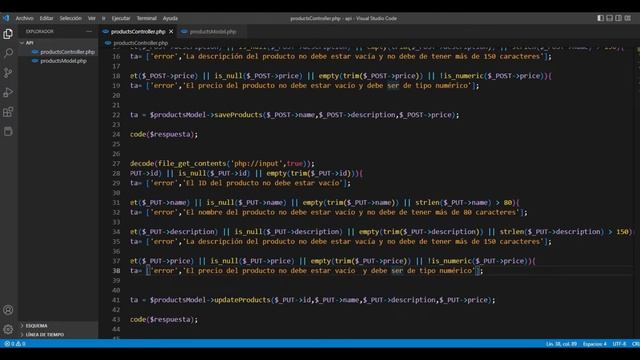Toggle the bottom panel layout icon

coord(609,18)
